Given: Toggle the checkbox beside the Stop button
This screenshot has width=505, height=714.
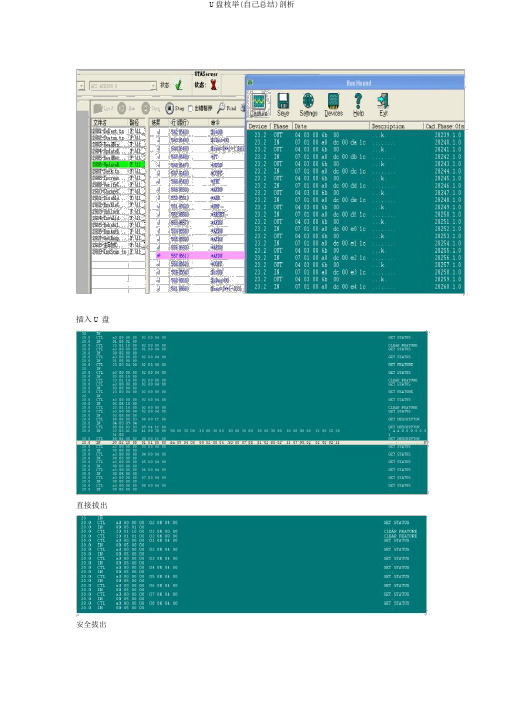Looking at the screenshot, I should pyautogui.click(x=190, y=109).
